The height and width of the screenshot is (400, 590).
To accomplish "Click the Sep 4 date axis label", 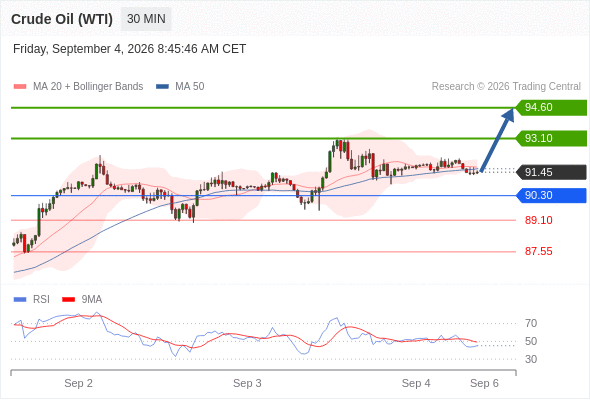I will tap(416, 383).
